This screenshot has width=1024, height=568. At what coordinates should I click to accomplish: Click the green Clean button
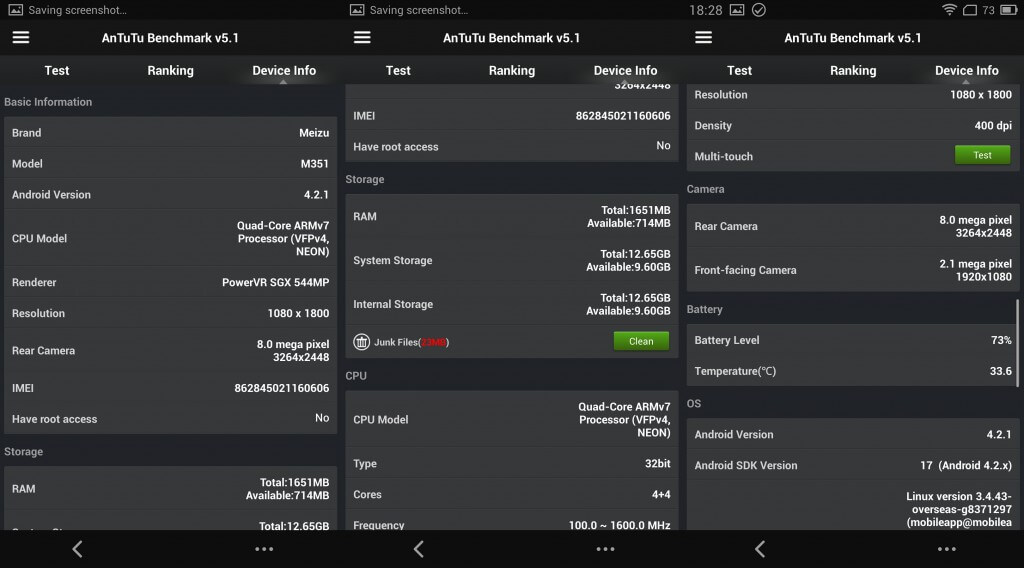point(641,341)
